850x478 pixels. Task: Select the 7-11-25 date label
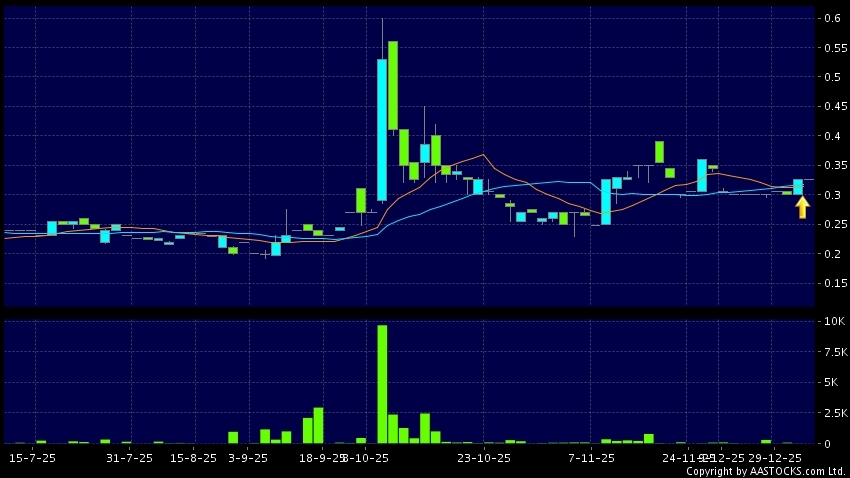coord(591,458)
